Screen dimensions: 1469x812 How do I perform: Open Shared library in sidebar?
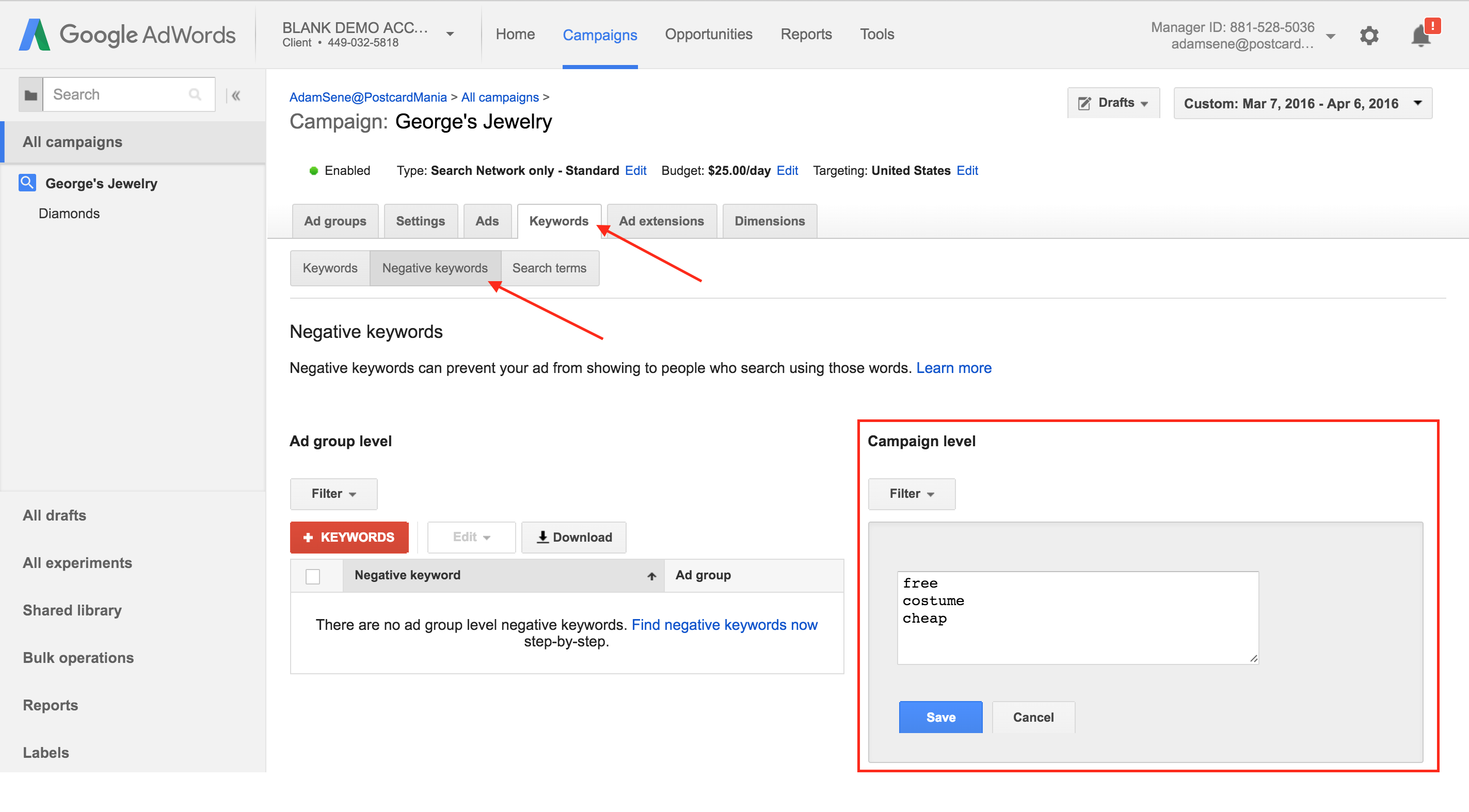click(x=72, y=610)
